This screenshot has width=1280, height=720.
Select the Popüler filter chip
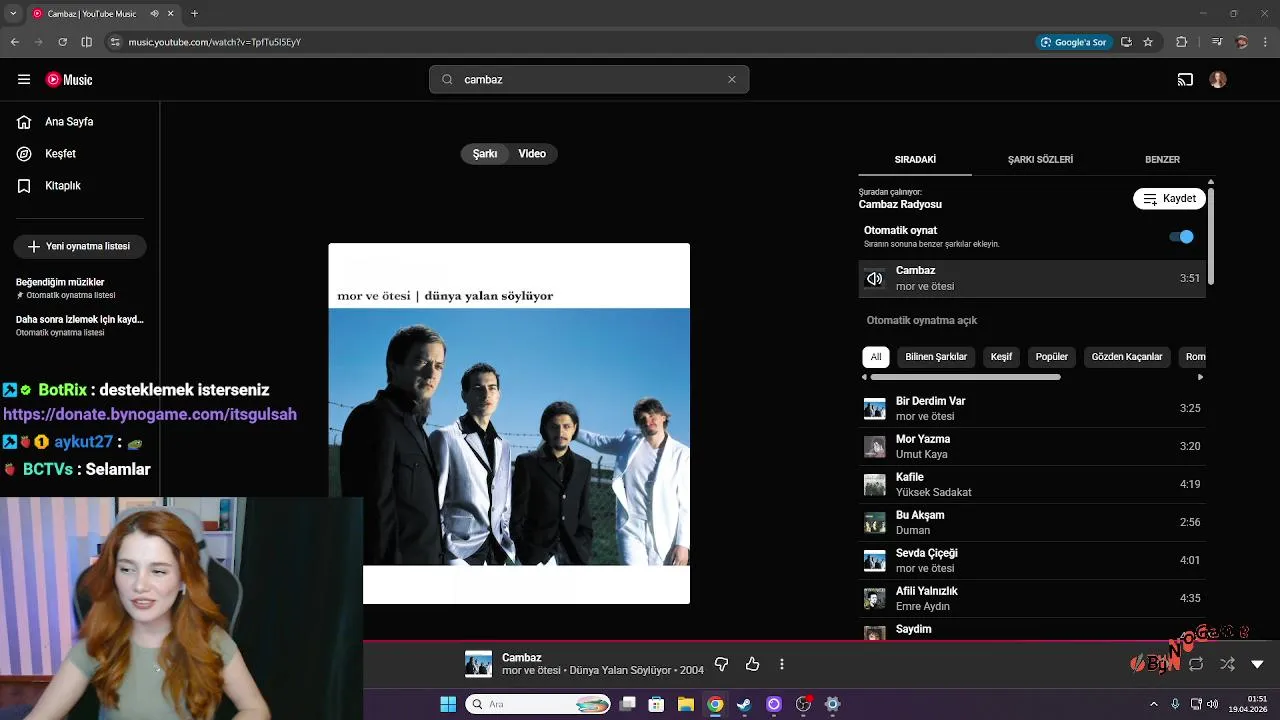[1051, 357]
